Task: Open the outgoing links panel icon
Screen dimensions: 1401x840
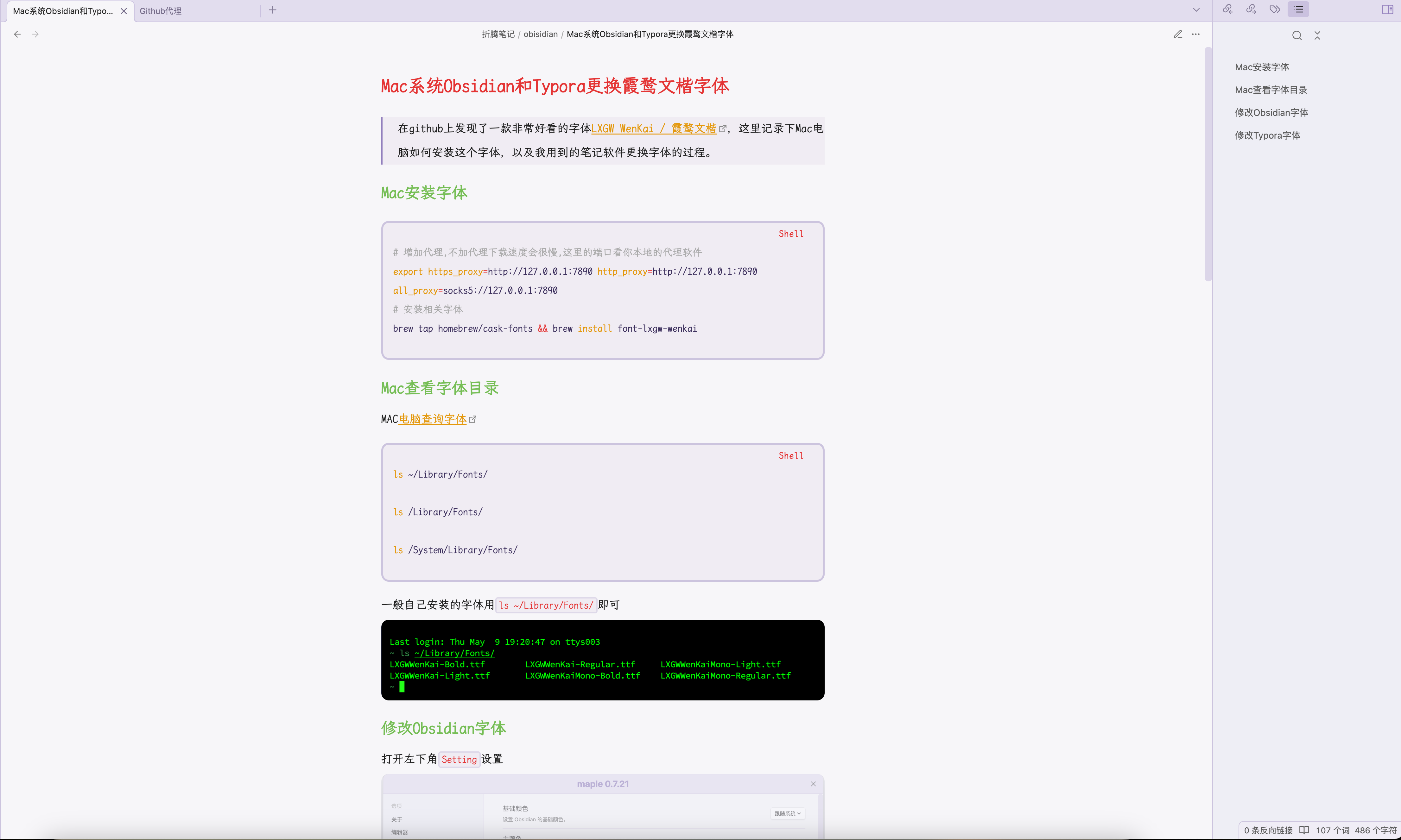Action: coord(1251,9)
